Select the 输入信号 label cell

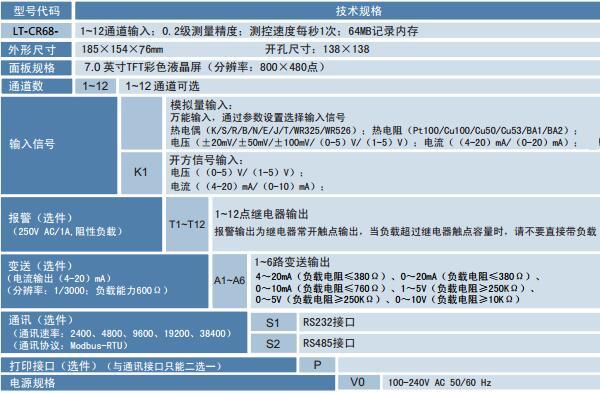pos(59,145)
